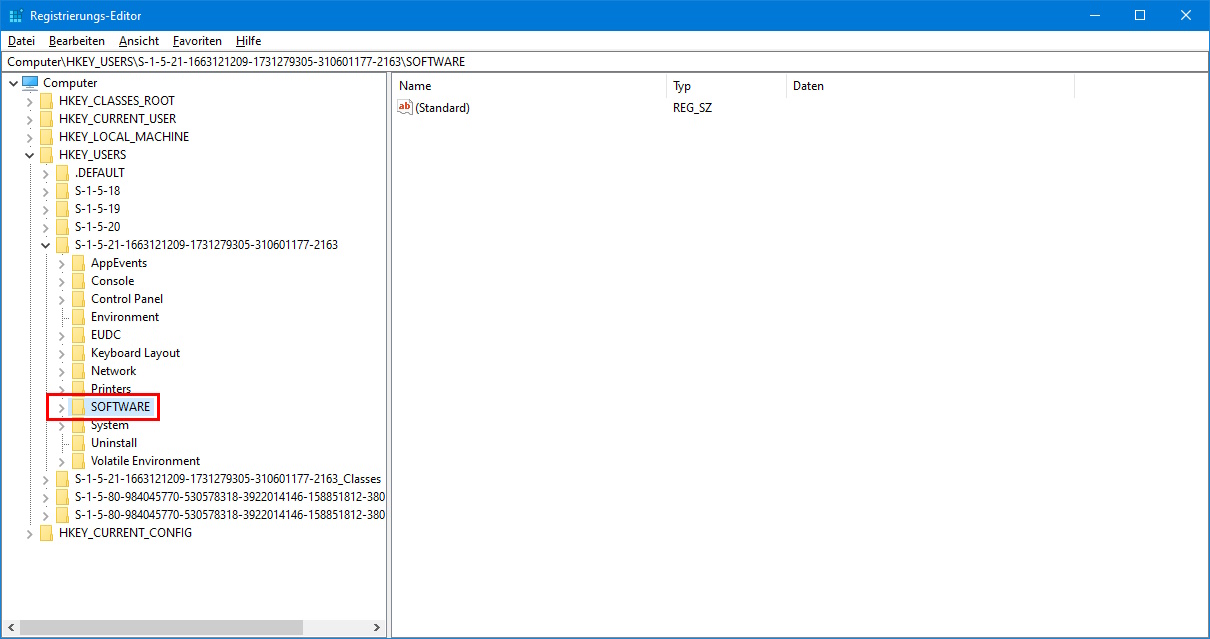Viewport: 1210px width, 639px height.
Task: Select the Computer root icon
Action: (30, 82)
